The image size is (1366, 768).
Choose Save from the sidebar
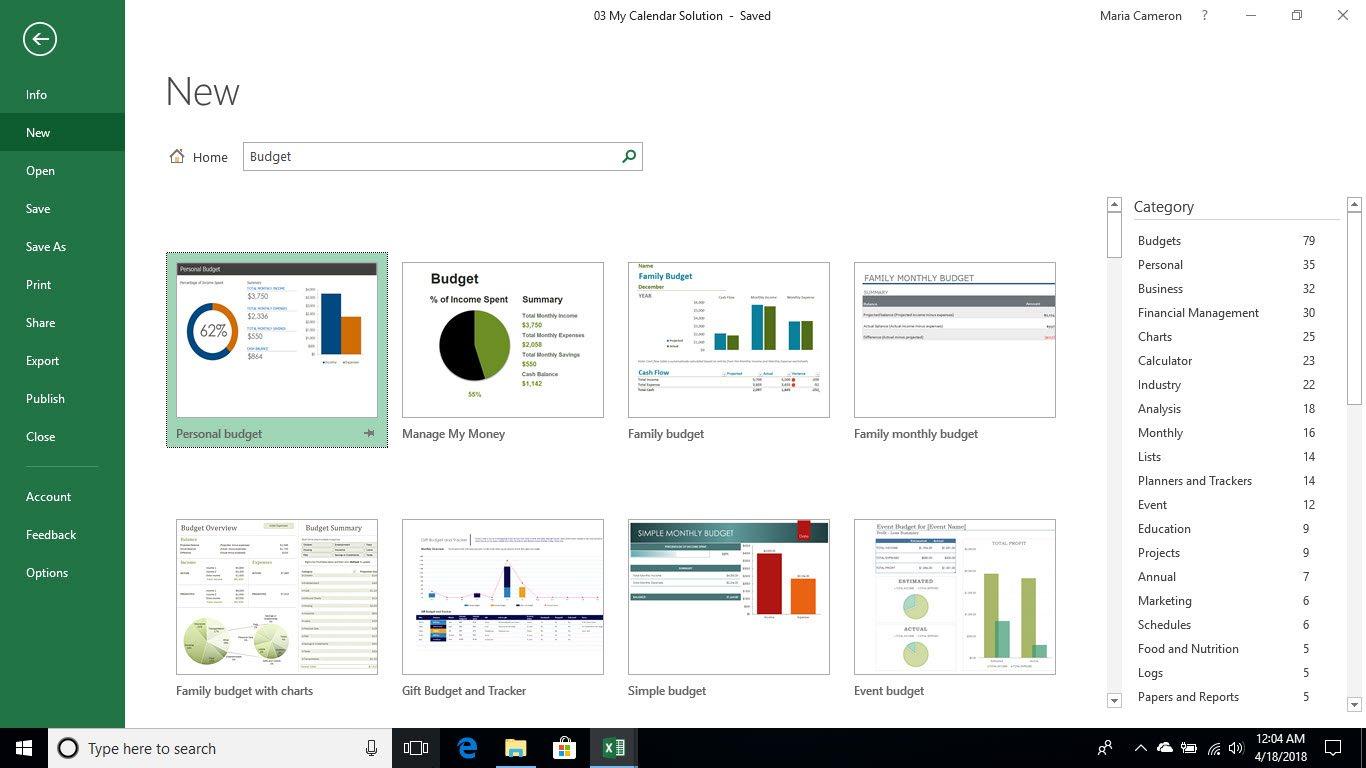coord(62,208)
